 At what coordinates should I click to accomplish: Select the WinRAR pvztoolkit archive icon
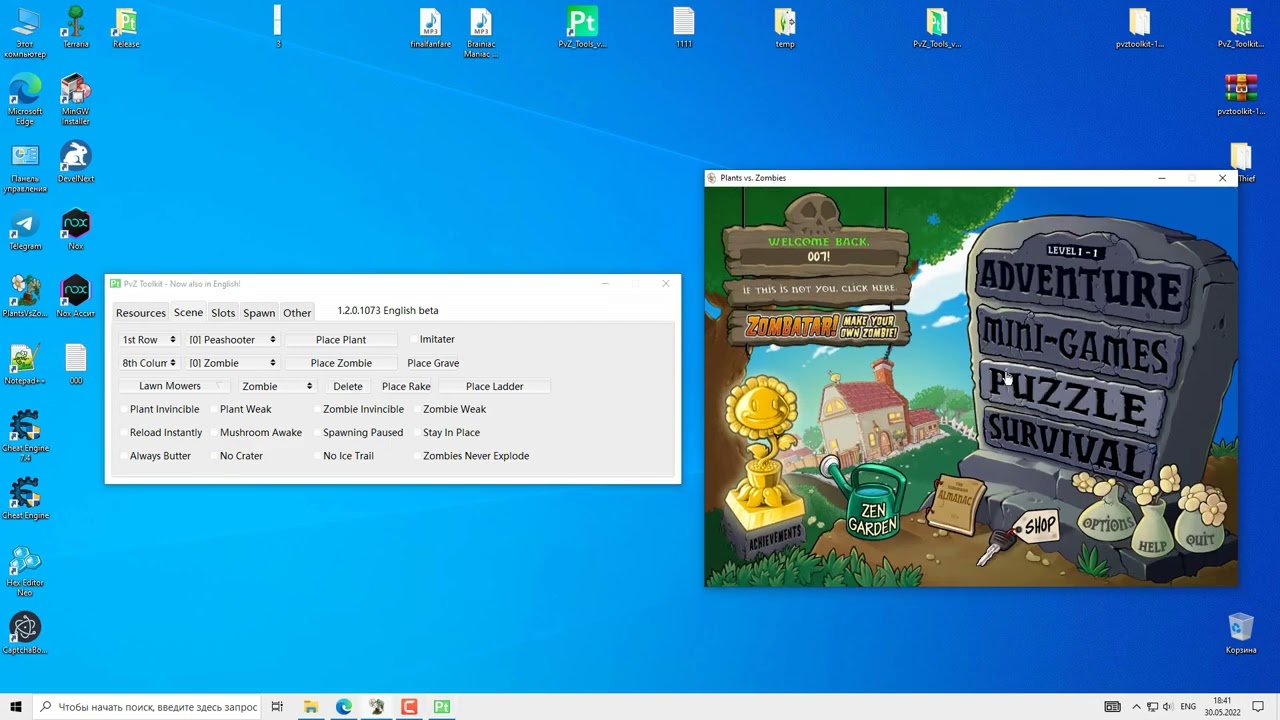1241,96
